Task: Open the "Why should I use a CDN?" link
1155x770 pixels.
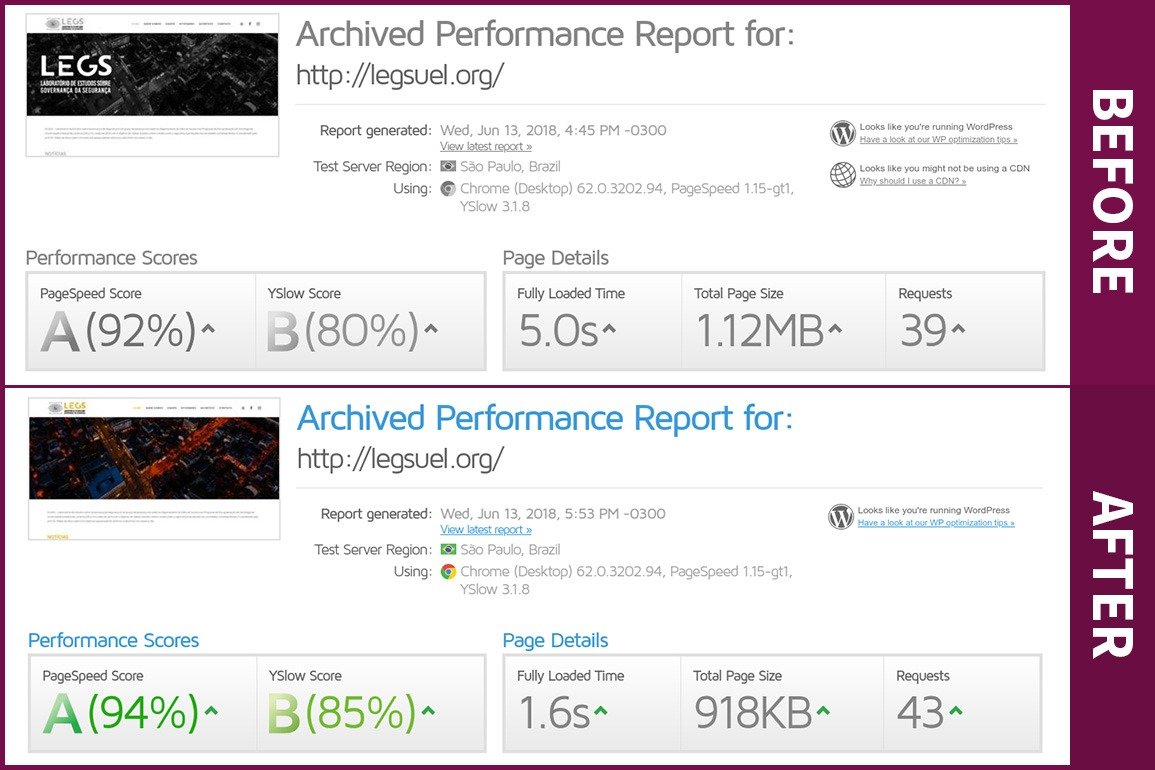Action: pos(912,181)
